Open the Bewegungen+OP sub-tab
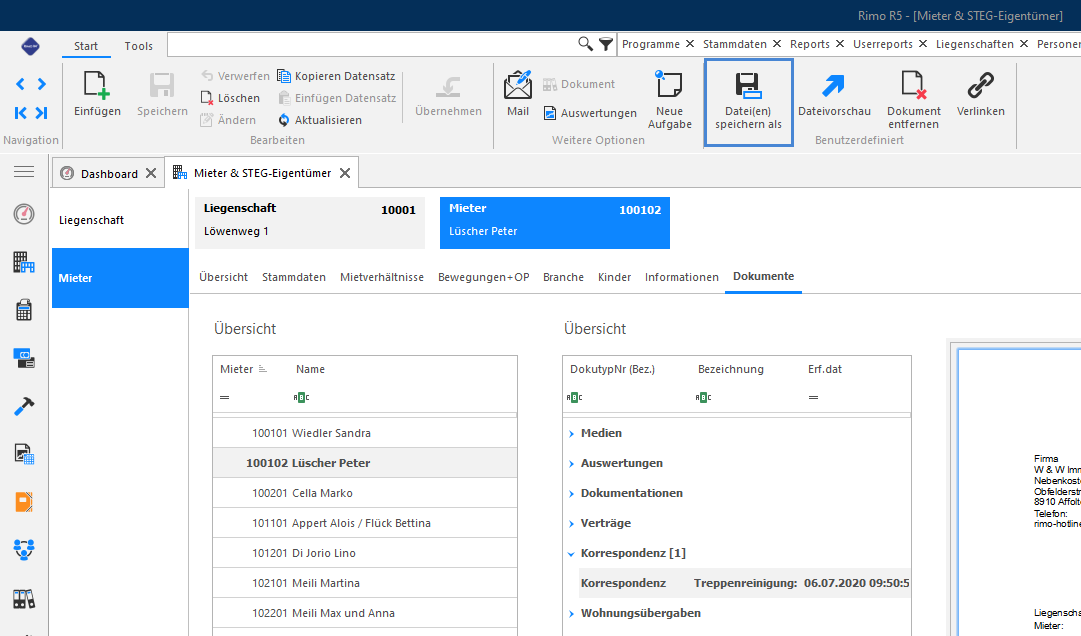 pos(483,277)
